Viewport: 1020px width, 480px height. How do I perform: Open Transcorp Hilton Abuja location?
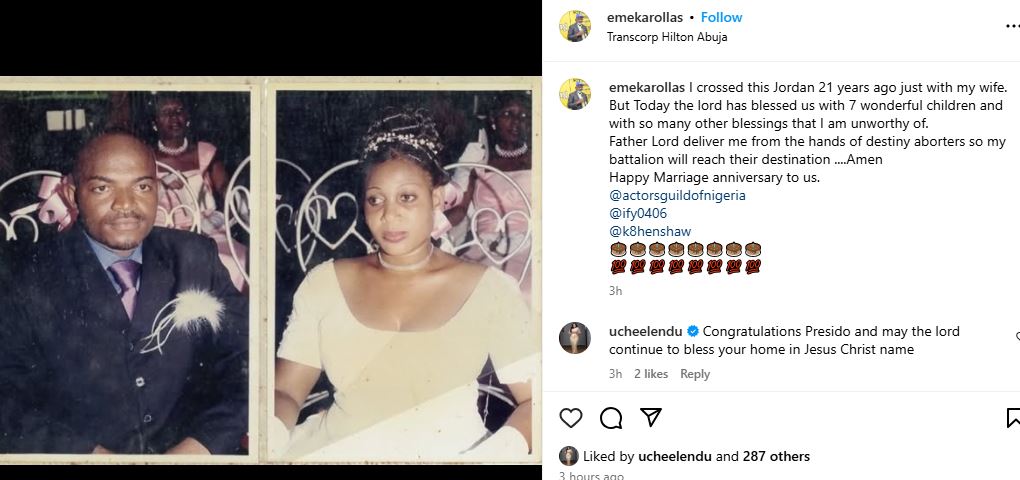pyautogui.click(x=667, y=37)
